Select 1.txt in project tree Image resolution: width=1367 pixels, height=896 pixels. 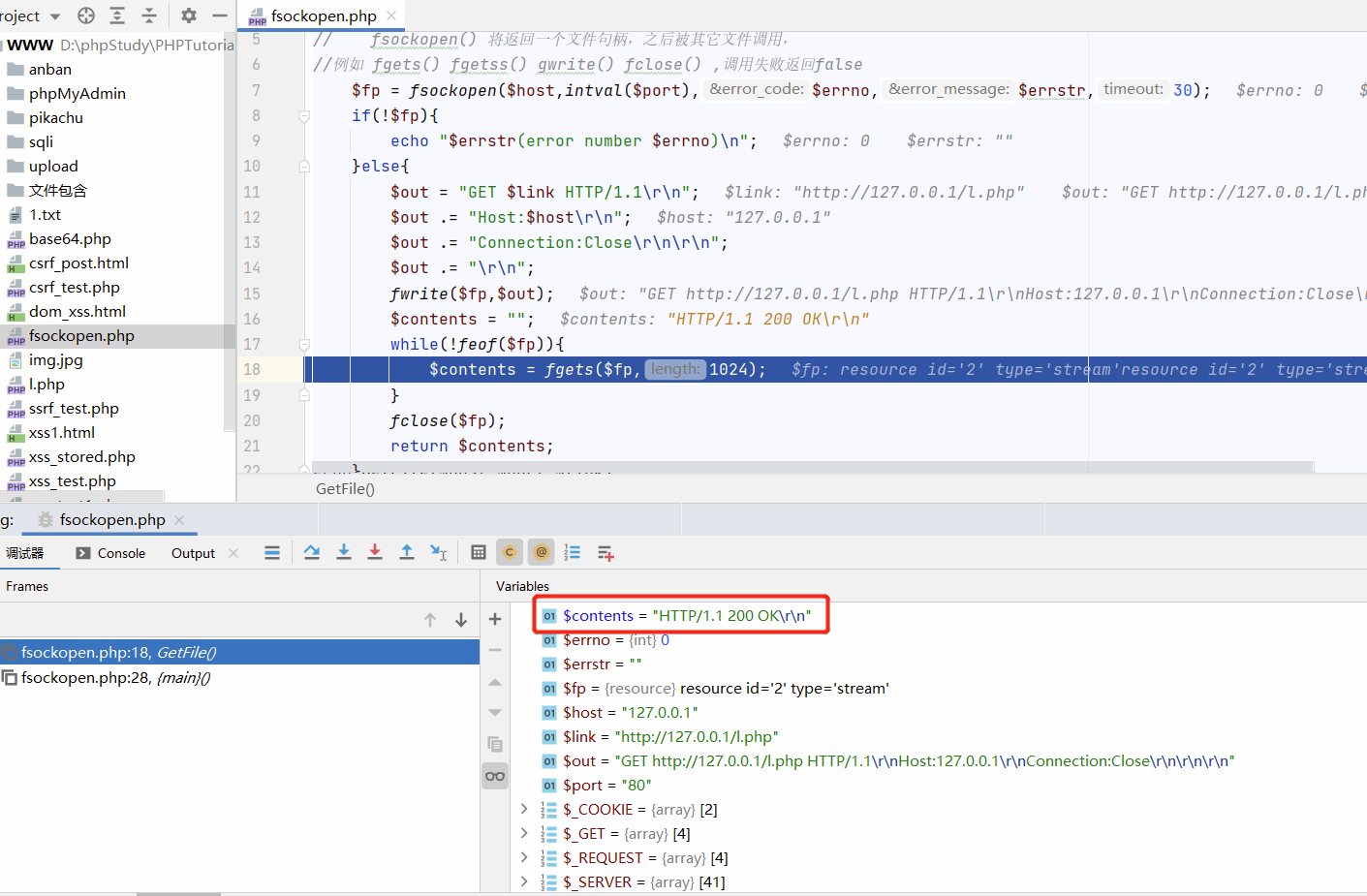(x=45, y=214)
